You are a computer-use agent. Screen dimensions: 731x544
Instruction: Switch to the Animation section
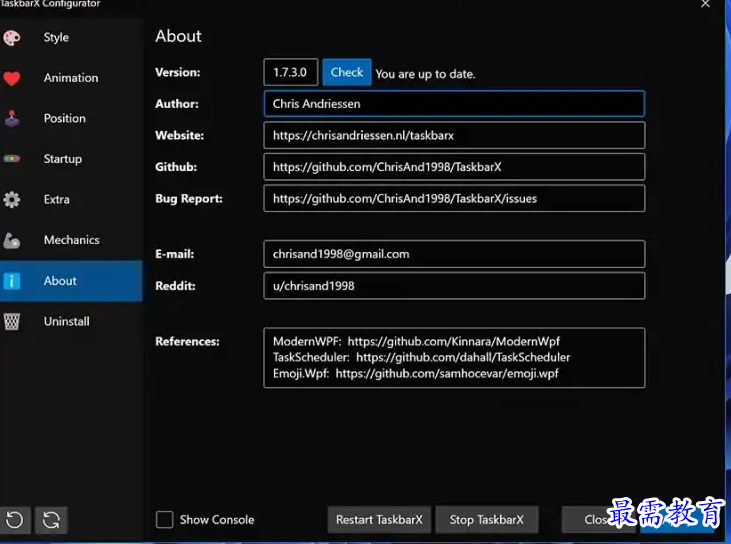click(71, 78)
